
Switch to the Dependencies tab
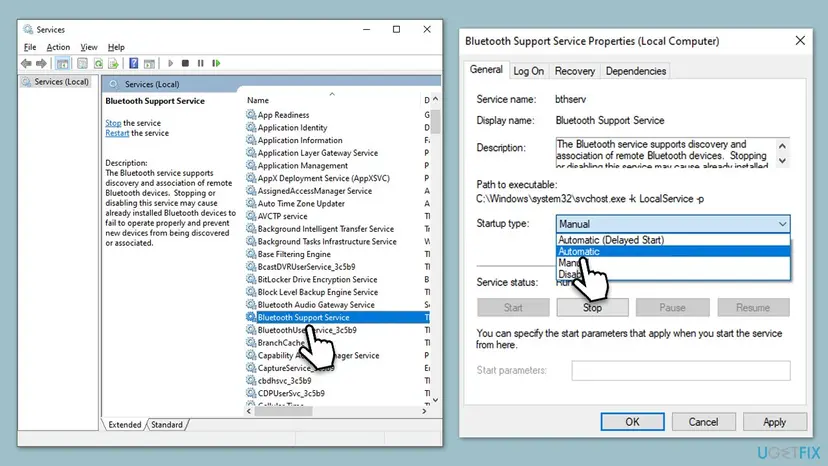(636, 71)
